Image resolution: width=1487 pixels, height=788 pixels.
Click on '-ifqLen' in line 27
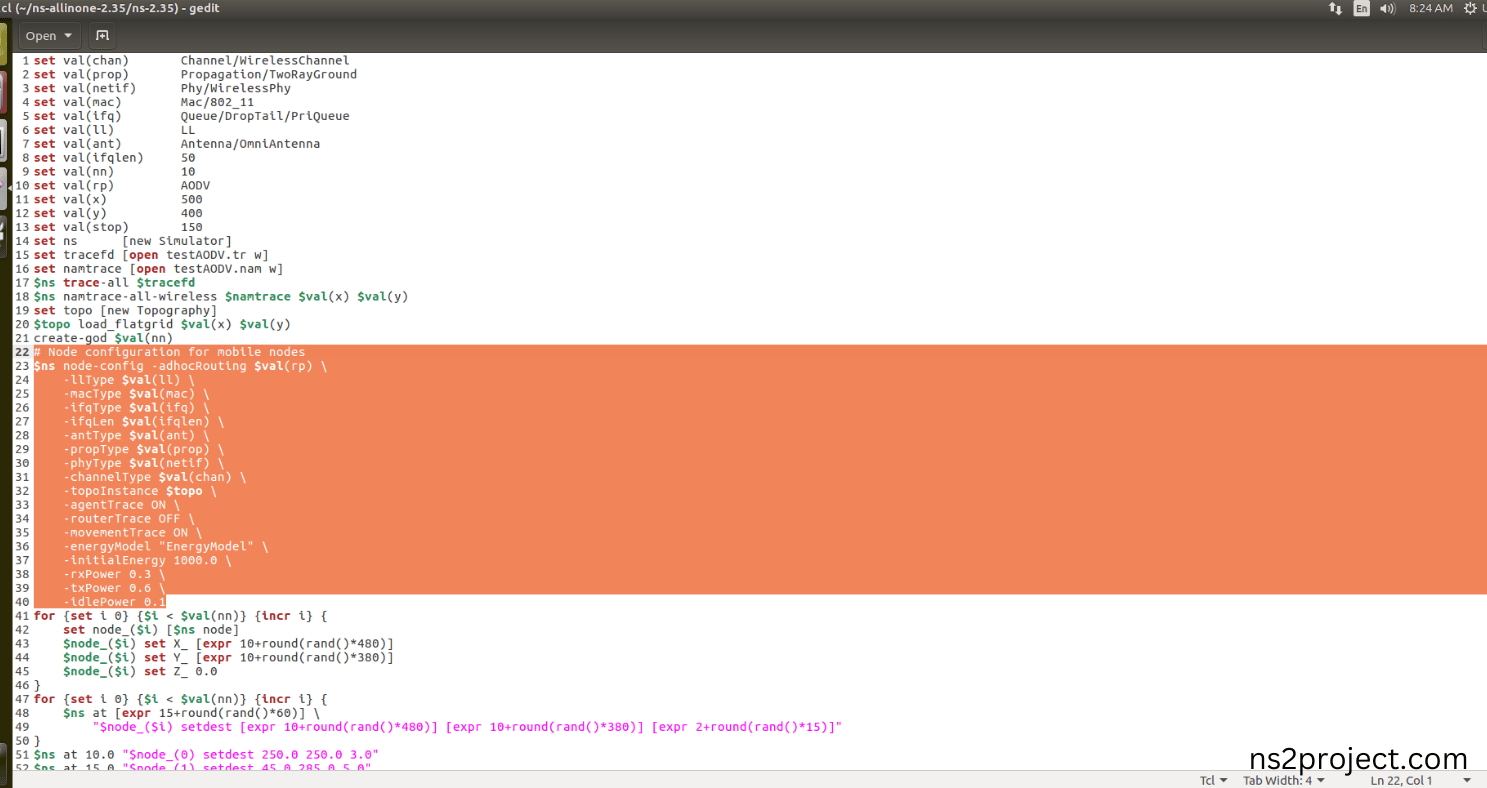click(88, 421)
